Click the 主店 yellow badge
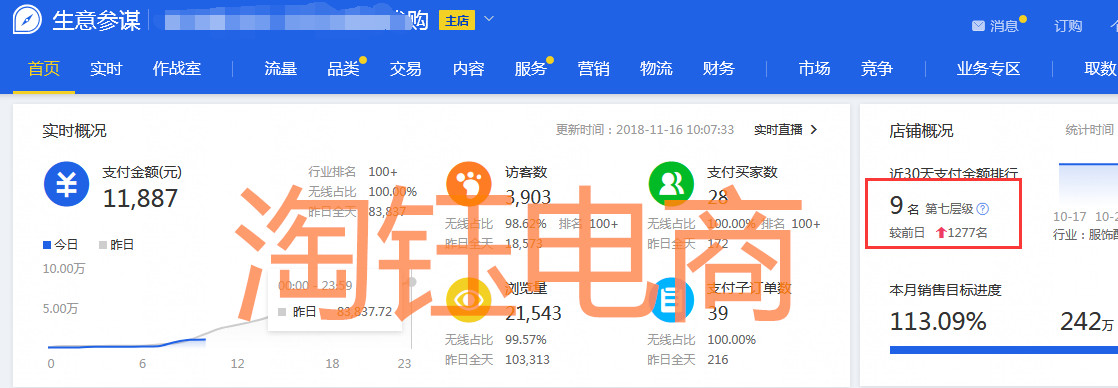1118x388 pixels. coord(457,20)
